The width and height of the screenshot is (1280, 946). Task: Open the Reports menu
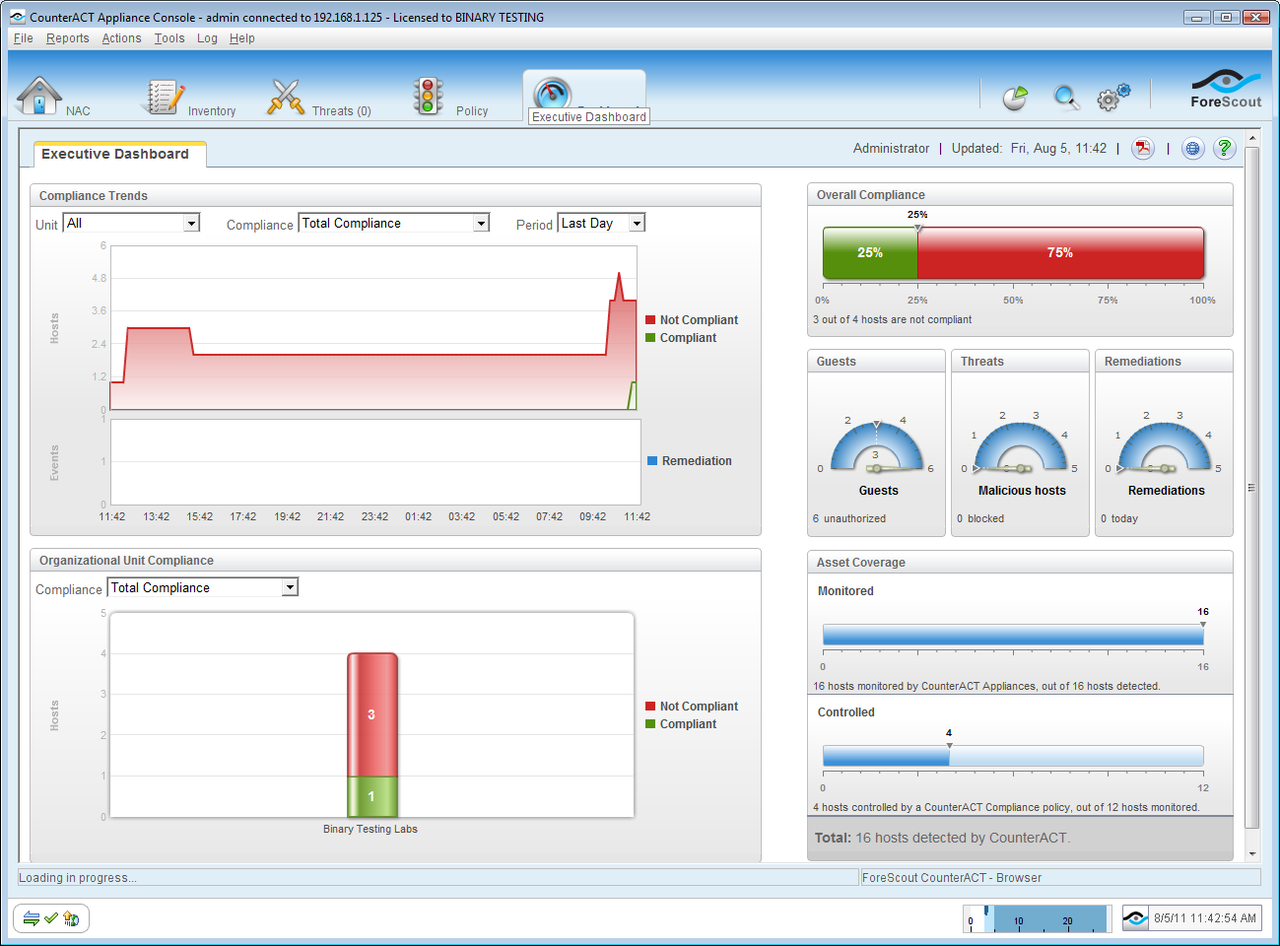(68, 38)
